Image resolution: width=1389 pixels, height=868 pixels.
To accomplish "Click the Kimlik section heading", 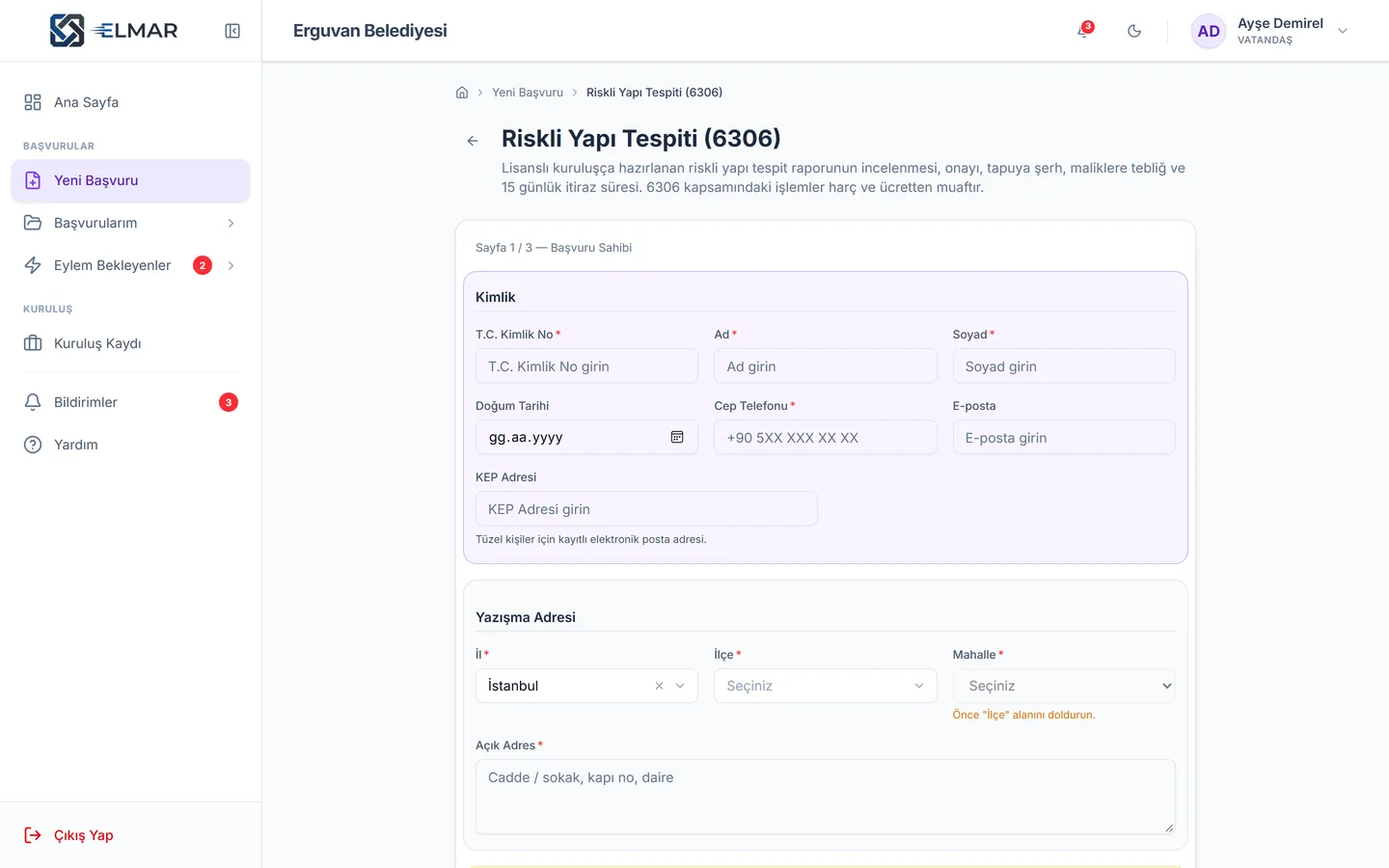I will pos(496,297).
